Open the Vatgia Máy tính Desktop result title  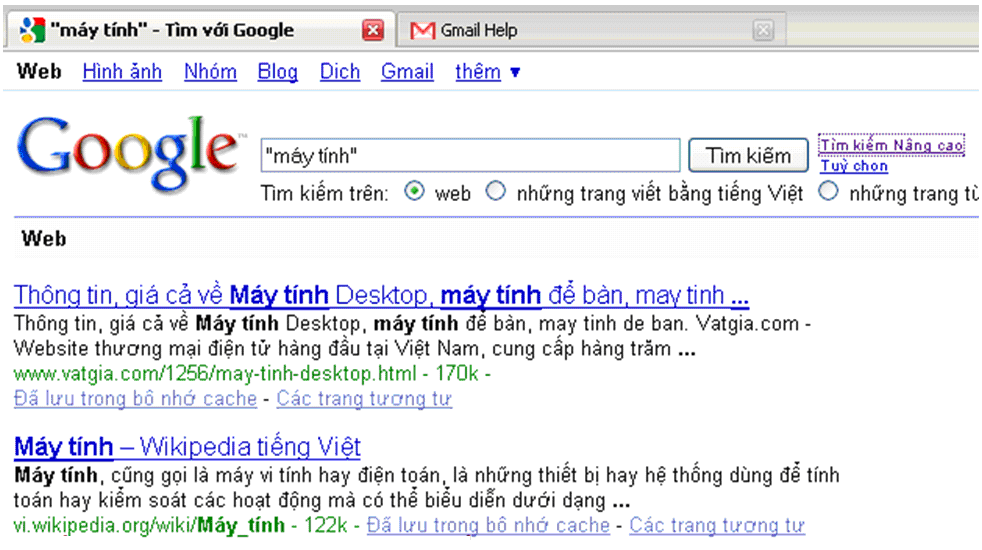(x=381, y=295)
